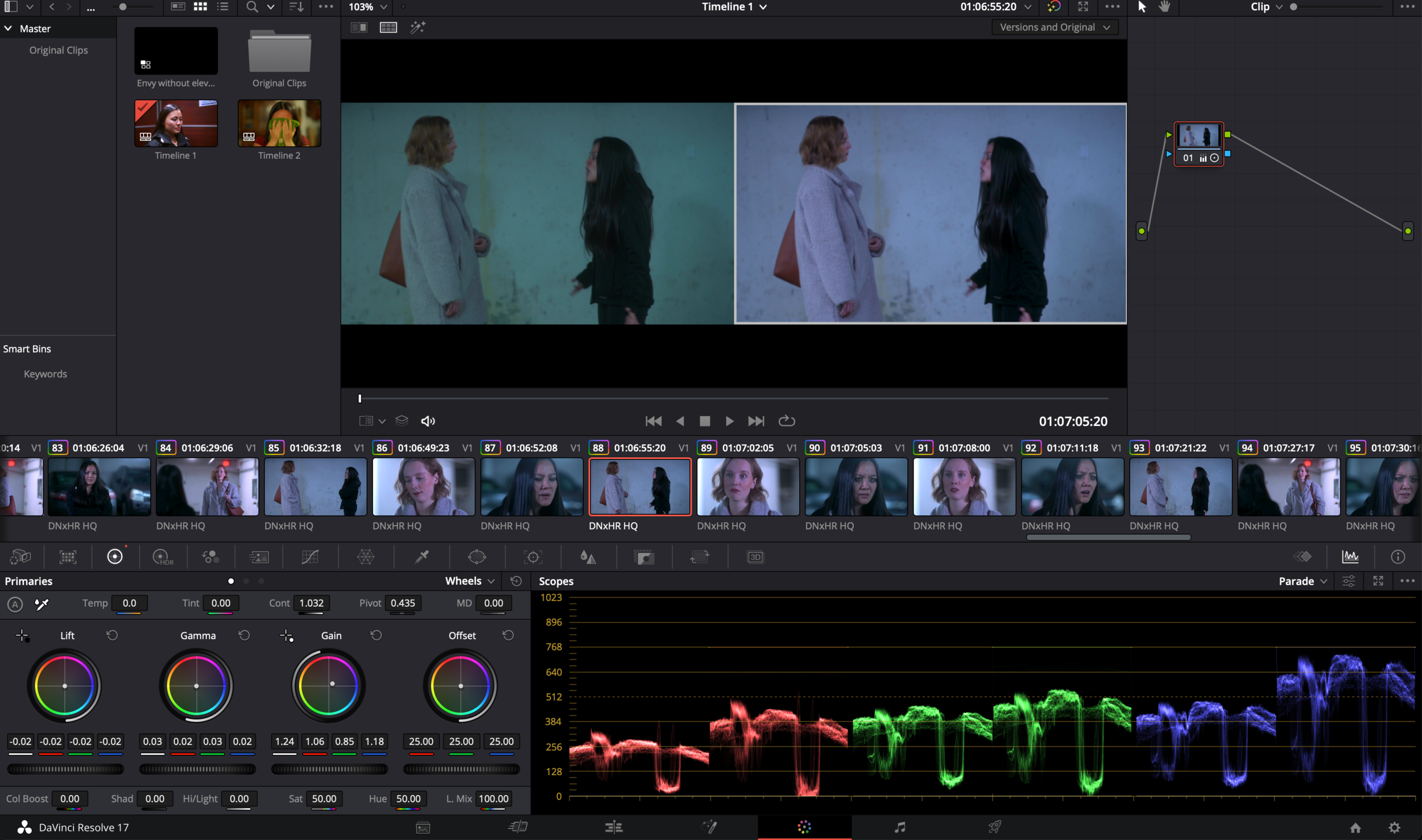Screen dimensions: 1422x840
Task: Click the Lift master wheel slider
Action: point(65,769)
